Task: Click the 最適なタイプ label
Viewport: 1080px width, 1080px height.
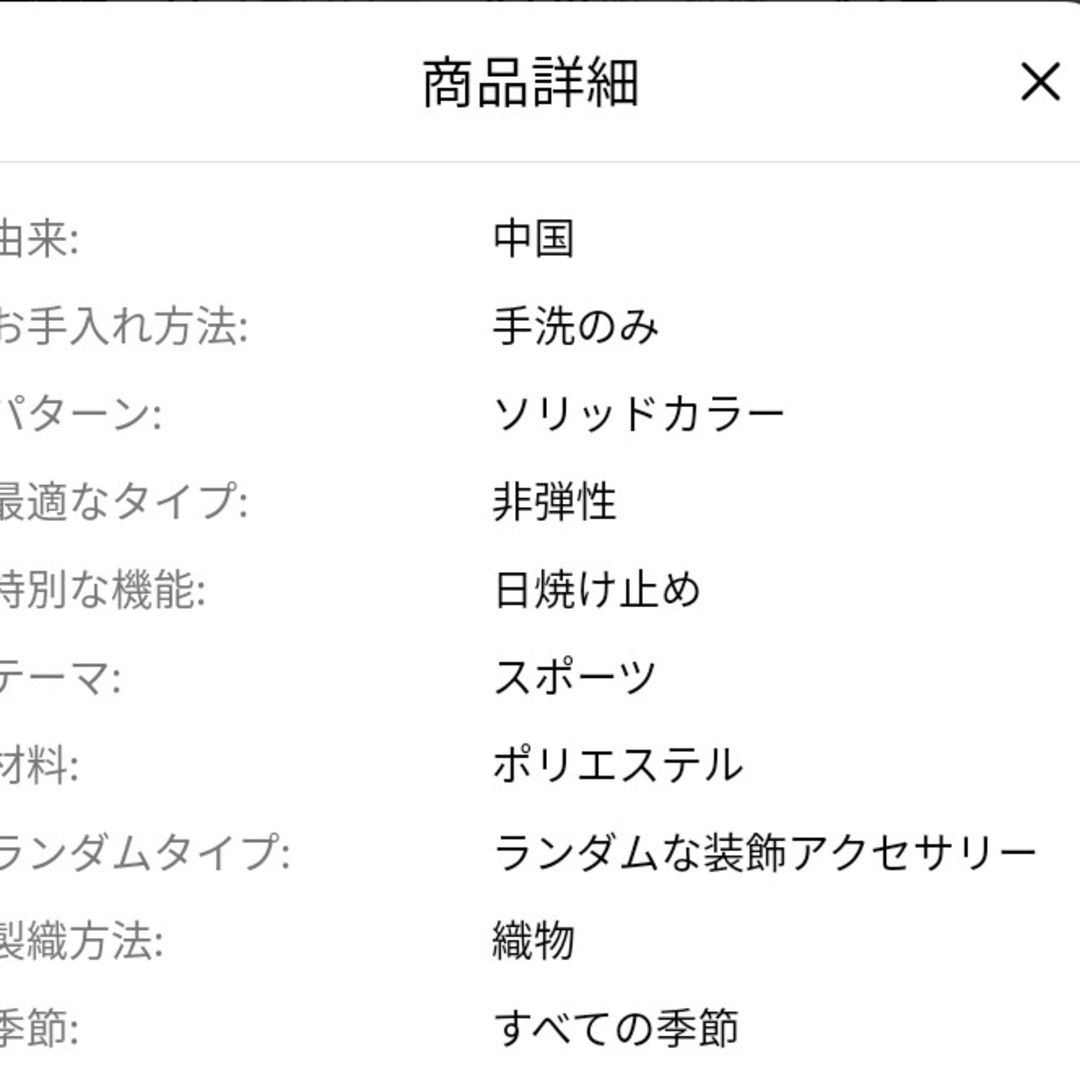Action: (x=123, y=502)
